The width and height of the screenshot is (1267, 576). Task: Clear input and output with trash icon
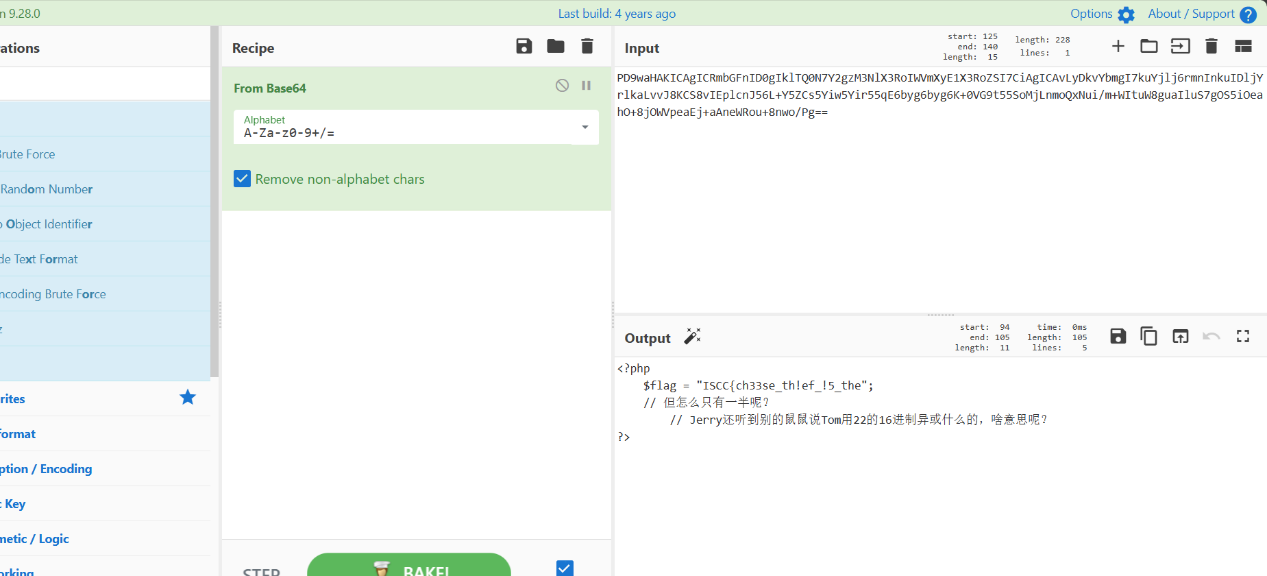click(1211, 46)
